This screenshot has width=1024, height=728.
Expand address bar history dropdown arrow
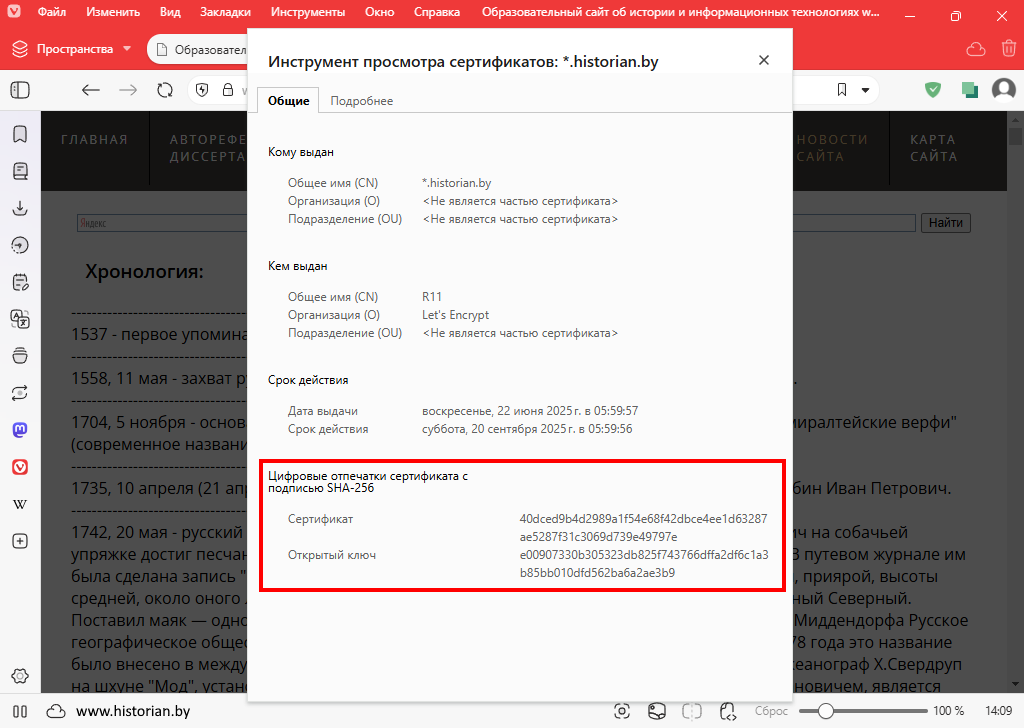[x=865, y=90]
